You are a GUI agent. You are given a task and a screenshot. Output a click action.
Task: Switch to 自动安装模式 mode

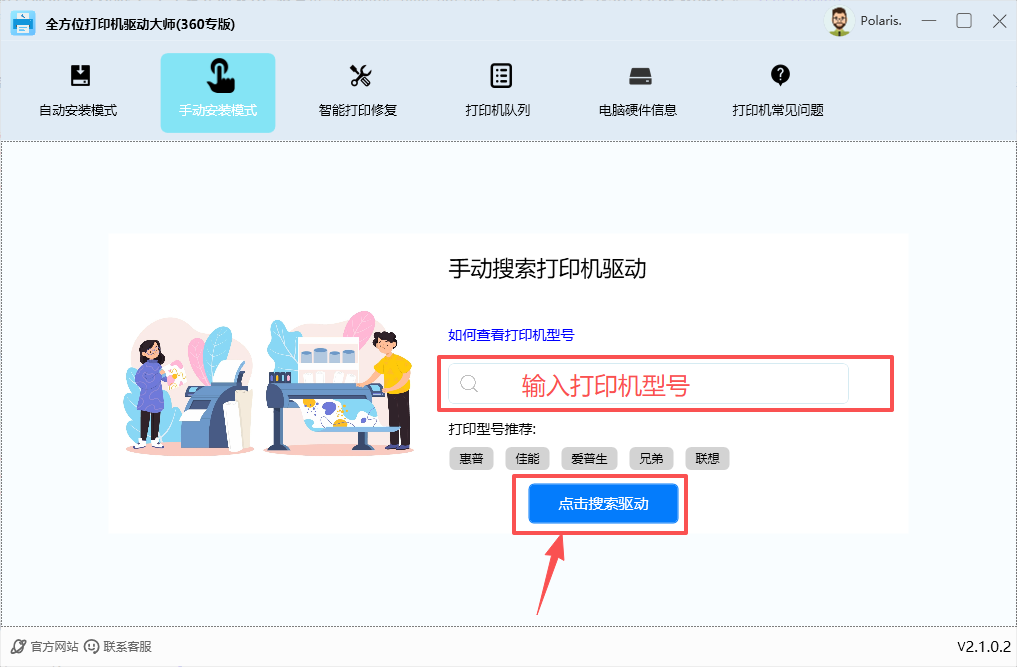pyautogui.click(x=79, y=90)
